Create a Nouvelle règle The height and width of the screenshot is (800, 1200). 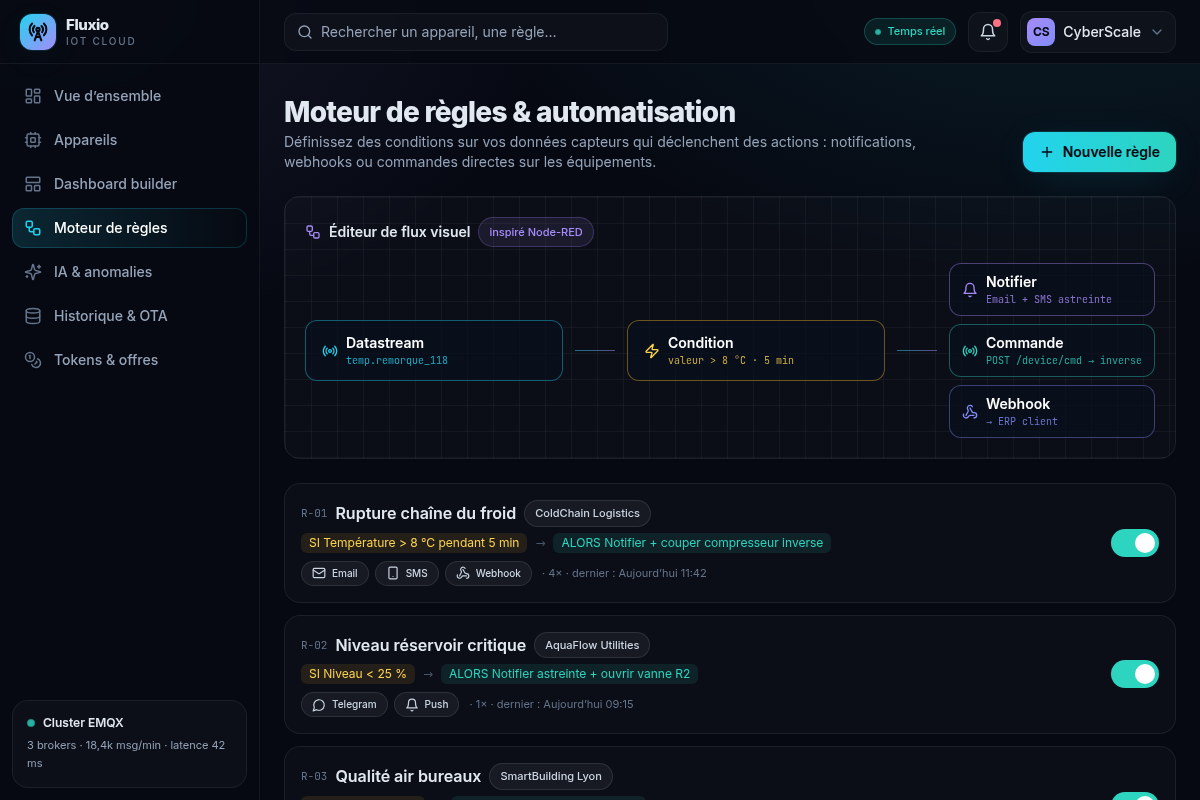1099,152
